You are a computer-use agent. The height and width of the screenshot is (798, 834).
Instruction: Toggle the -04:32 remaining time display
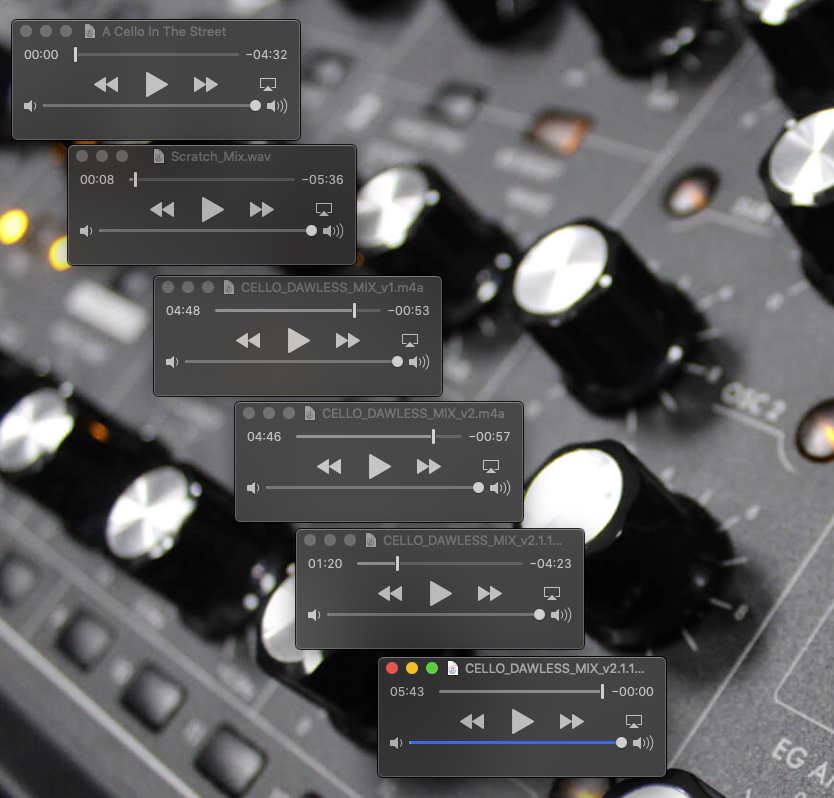click(x=266, y=55)
